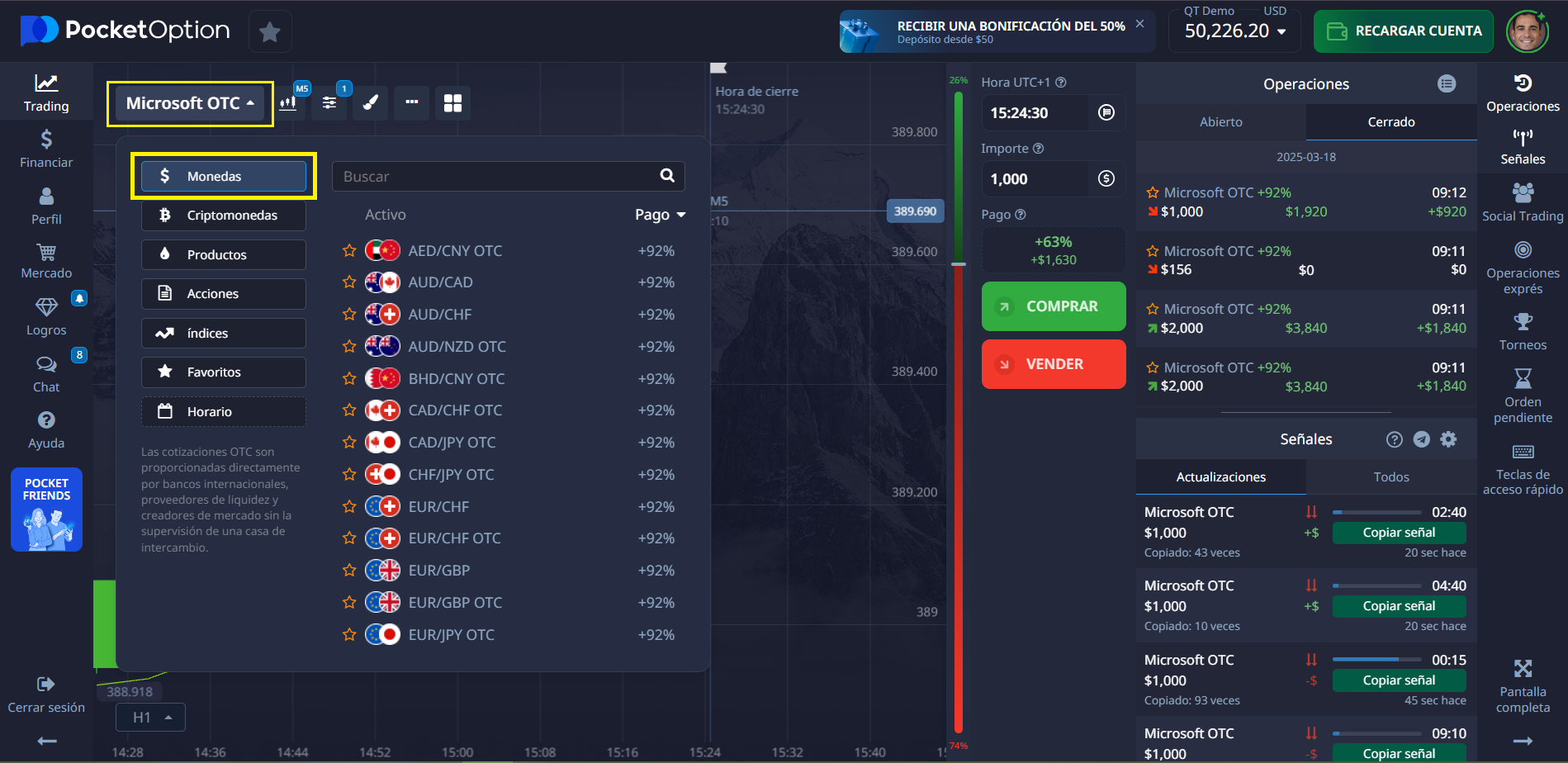Open Ayuda help icon
This screenshot has height=763, width=1568.
pos(46,420)
